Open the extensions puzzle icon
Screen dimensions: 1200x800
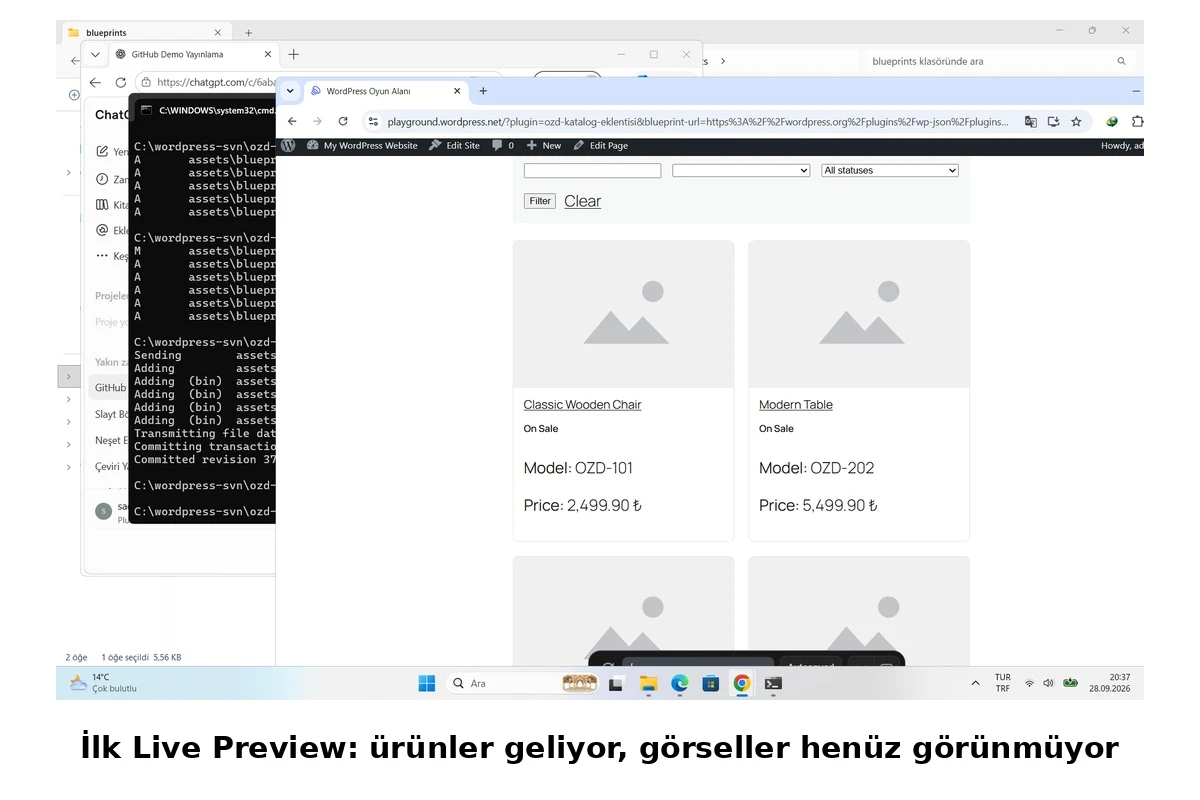pyautogui.click(x=1137, y=121)
